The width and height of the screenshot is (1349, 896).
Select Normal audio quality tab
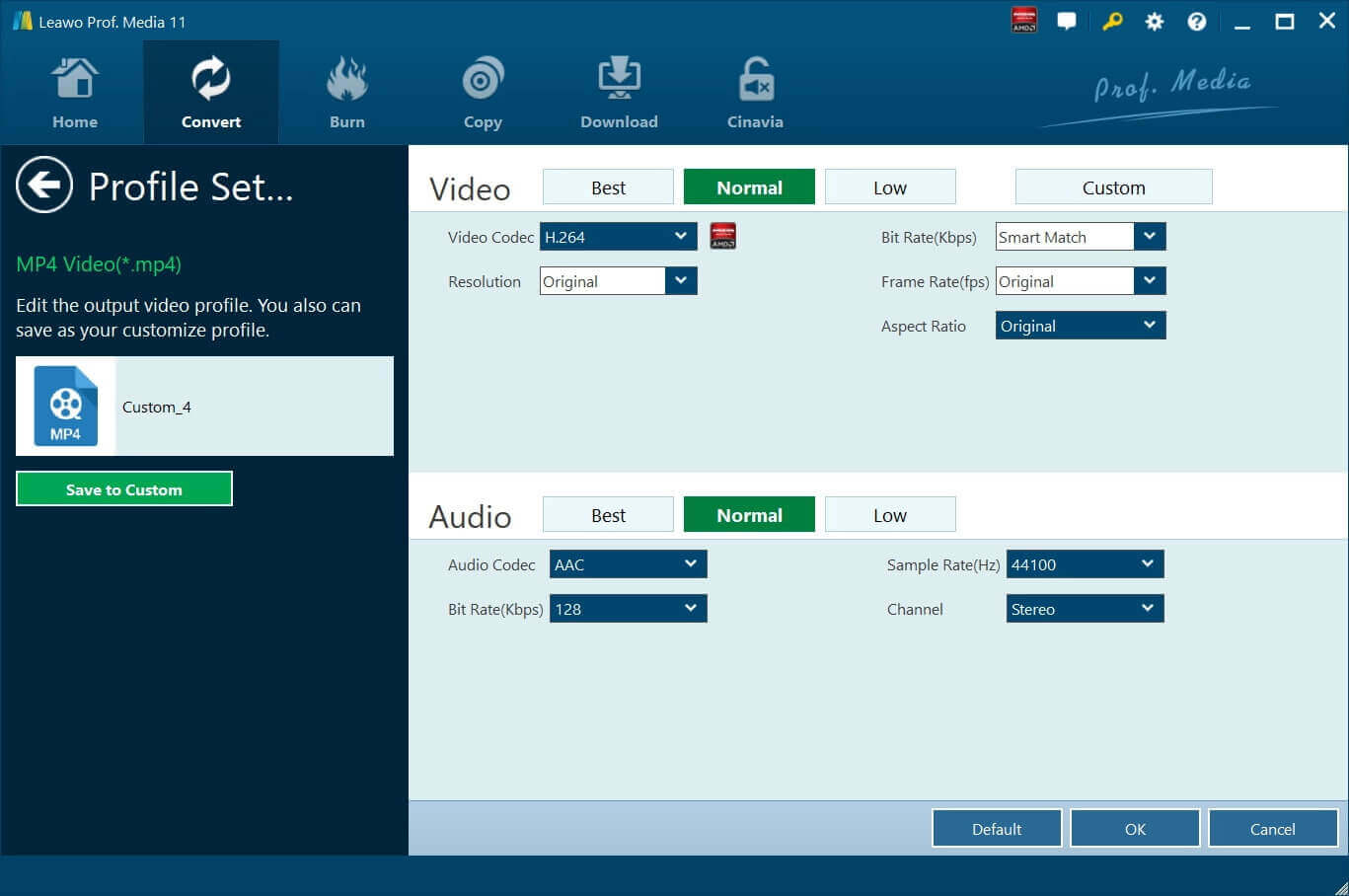tap(749, 514)
